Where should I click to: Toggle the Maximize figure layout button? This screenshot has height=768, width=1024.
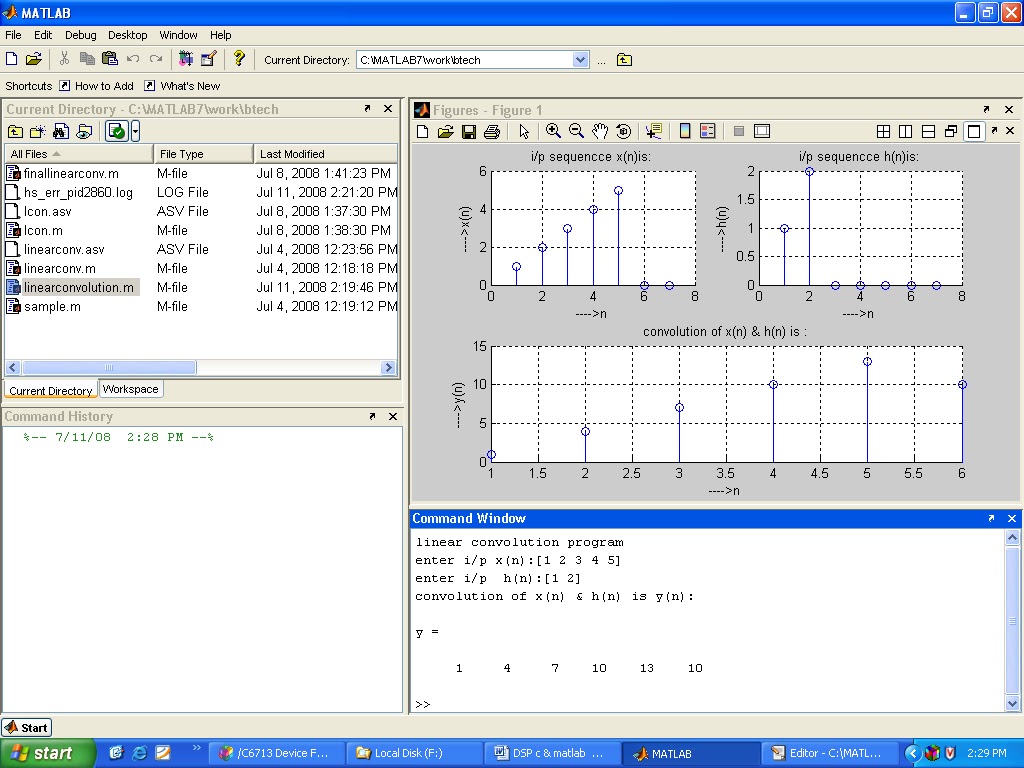click(973, 131)
